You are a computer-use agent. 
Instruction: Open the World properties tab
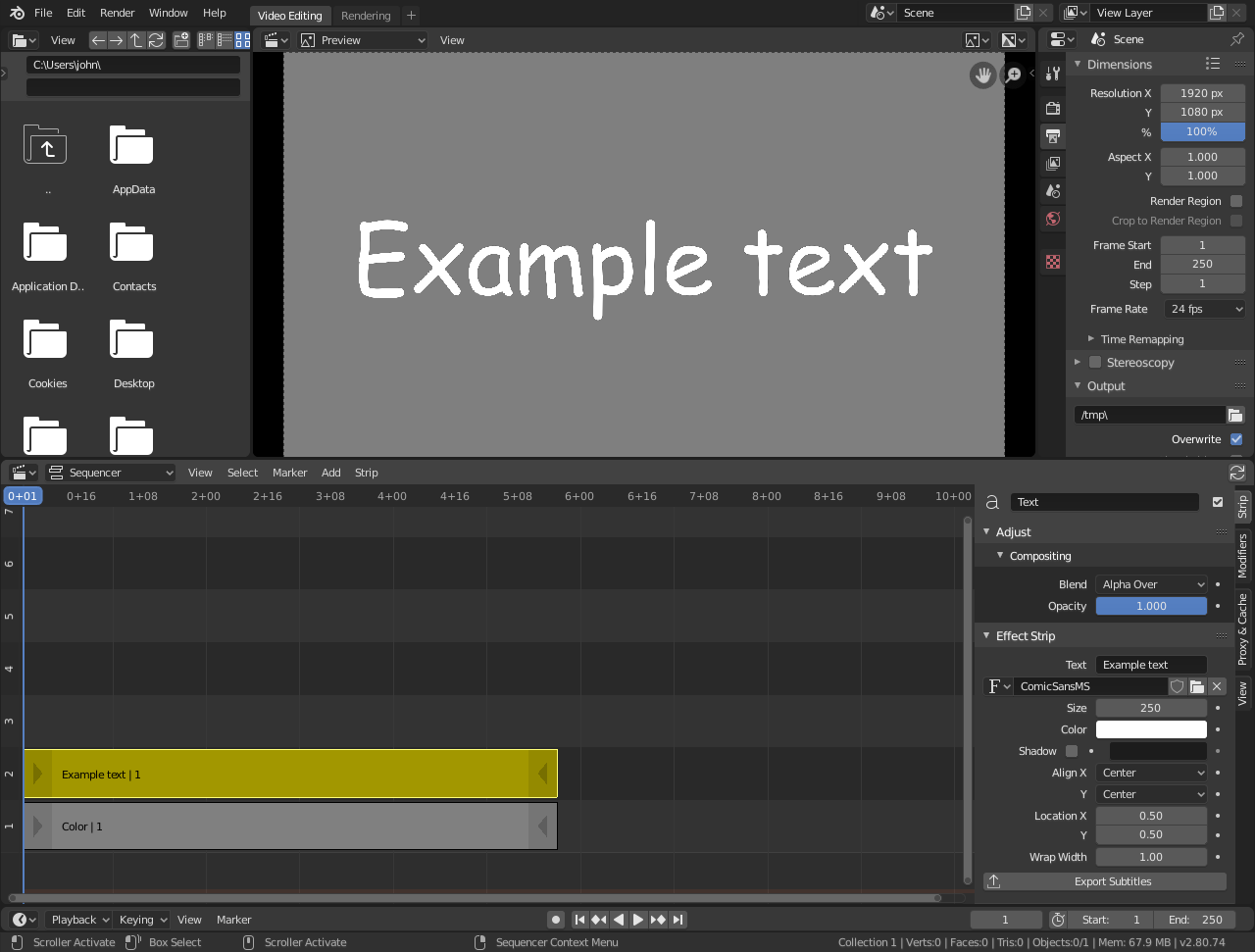(1052, 219)
